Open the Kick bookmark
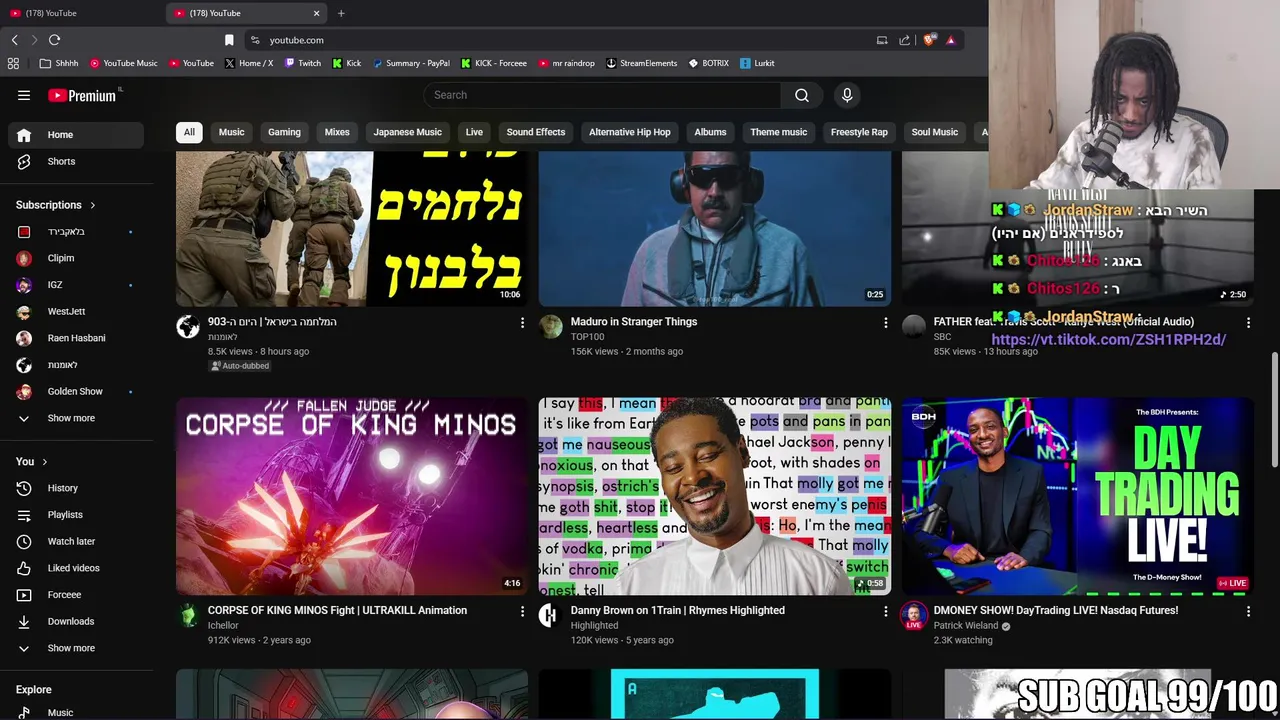Viewport: 1280px width, 720px height. tap(347, 63)
